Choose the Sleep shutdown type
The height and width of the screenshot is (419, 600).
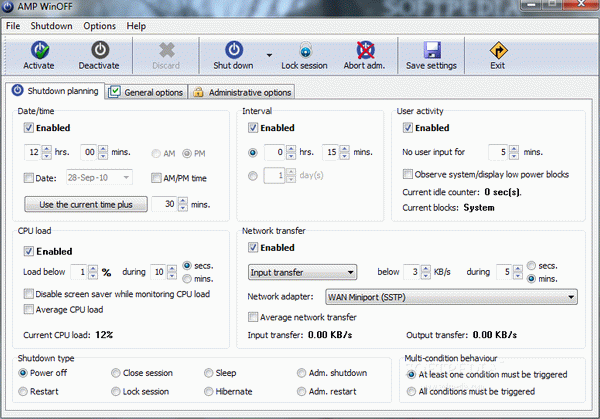pos(209,373)
